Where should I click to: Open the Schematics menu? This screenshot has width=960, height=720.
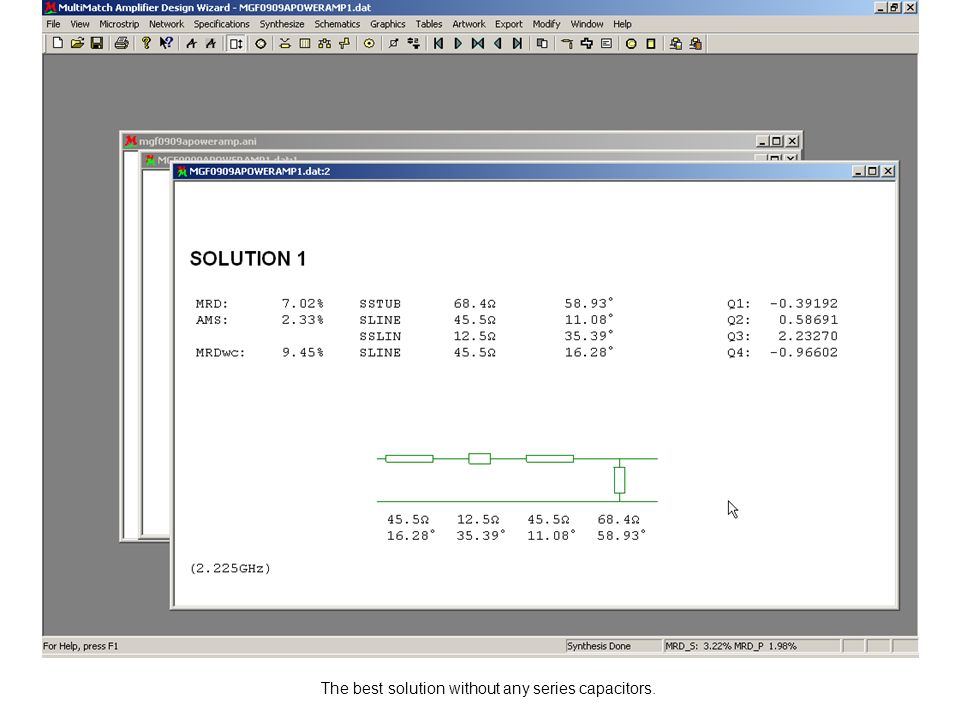(x=337, y=24)
